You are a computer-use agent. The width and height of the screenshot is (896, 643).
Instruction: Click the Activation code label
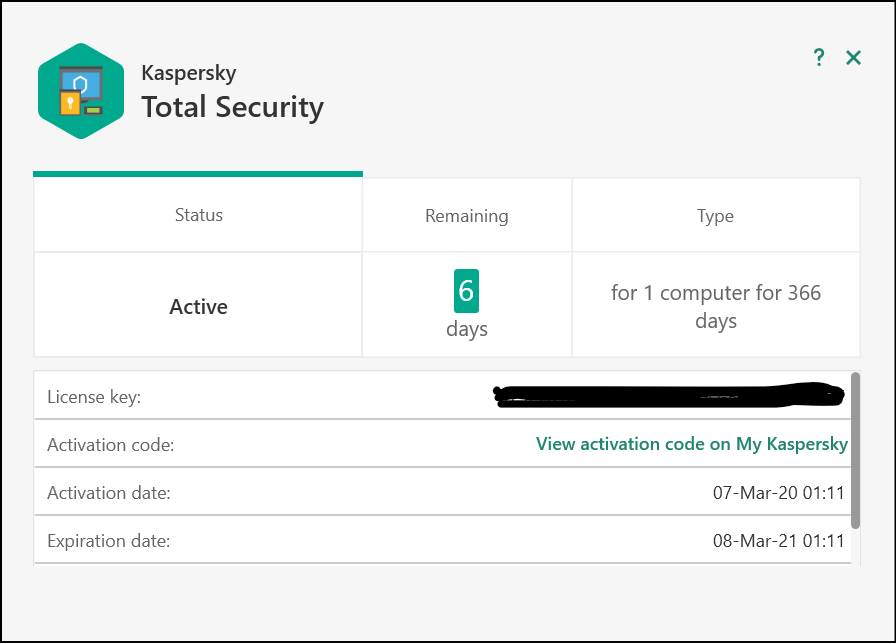click(x=110, y=445)
